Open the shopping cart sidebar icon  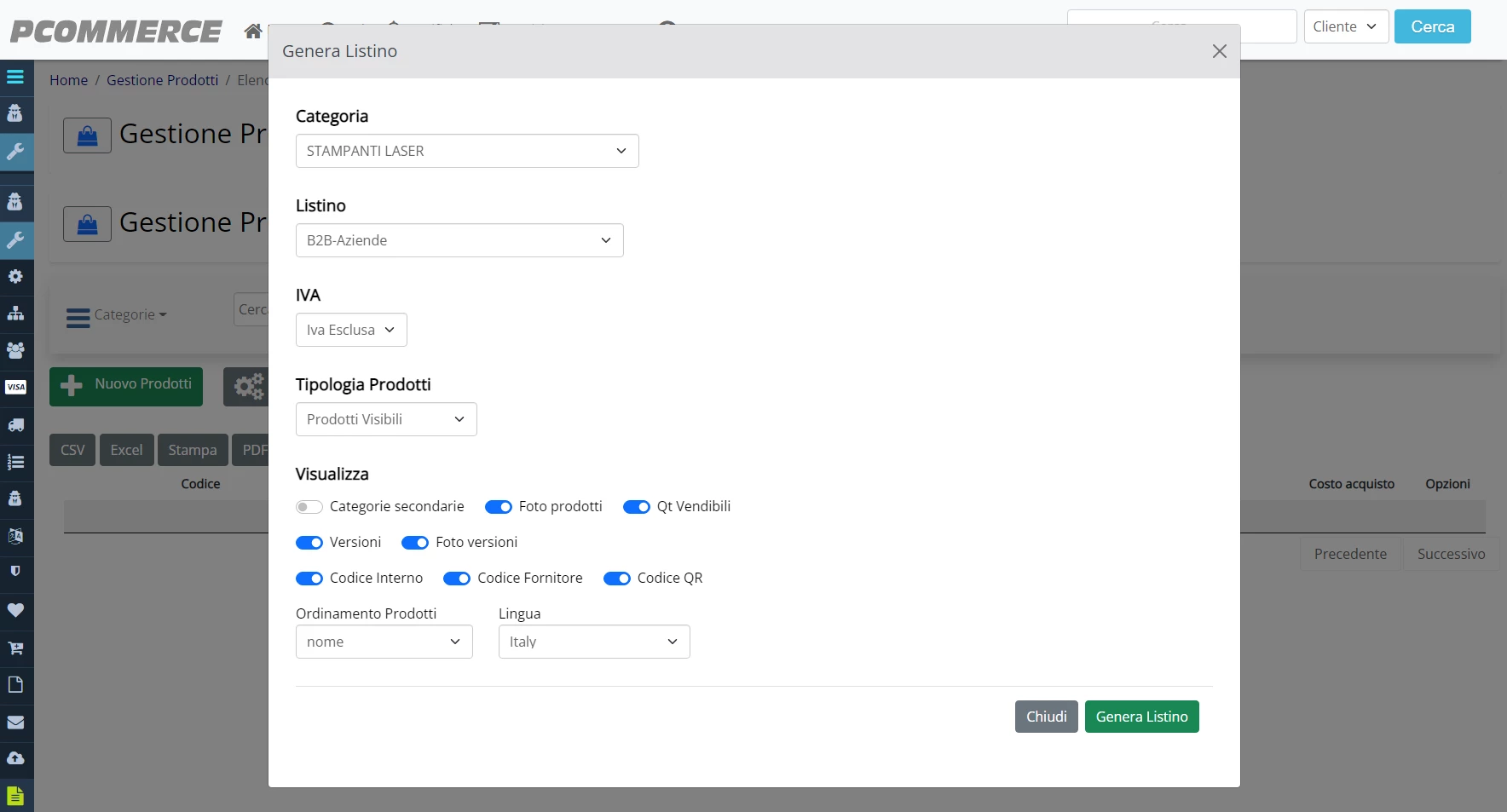point(15,648)
